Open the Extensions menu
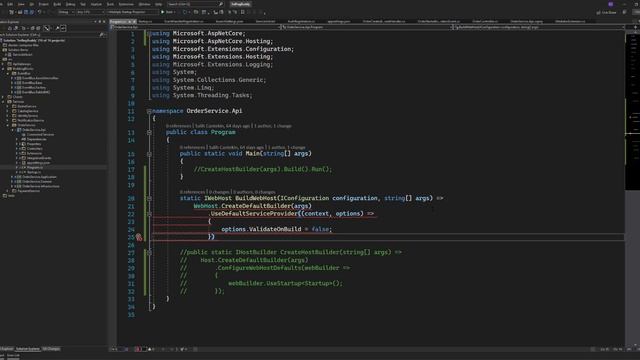This screenshot has width=640, height=360. coord(126,4)
